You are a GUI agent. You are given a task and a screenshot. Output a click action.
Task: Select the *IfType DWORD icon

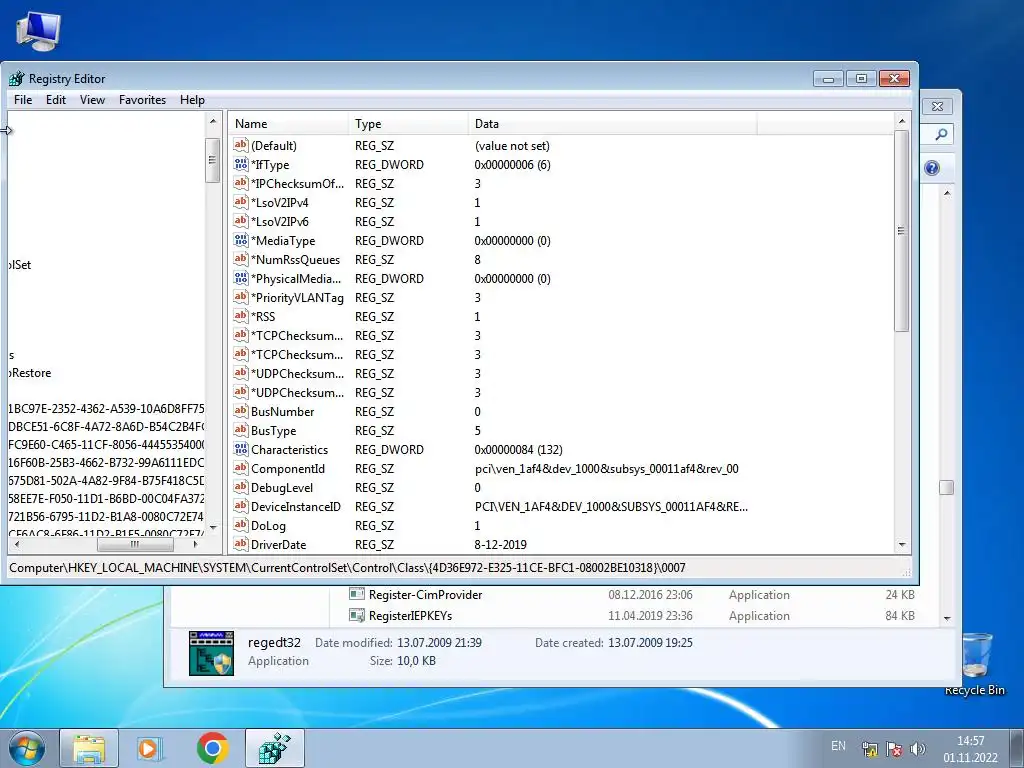pos(240,164)
